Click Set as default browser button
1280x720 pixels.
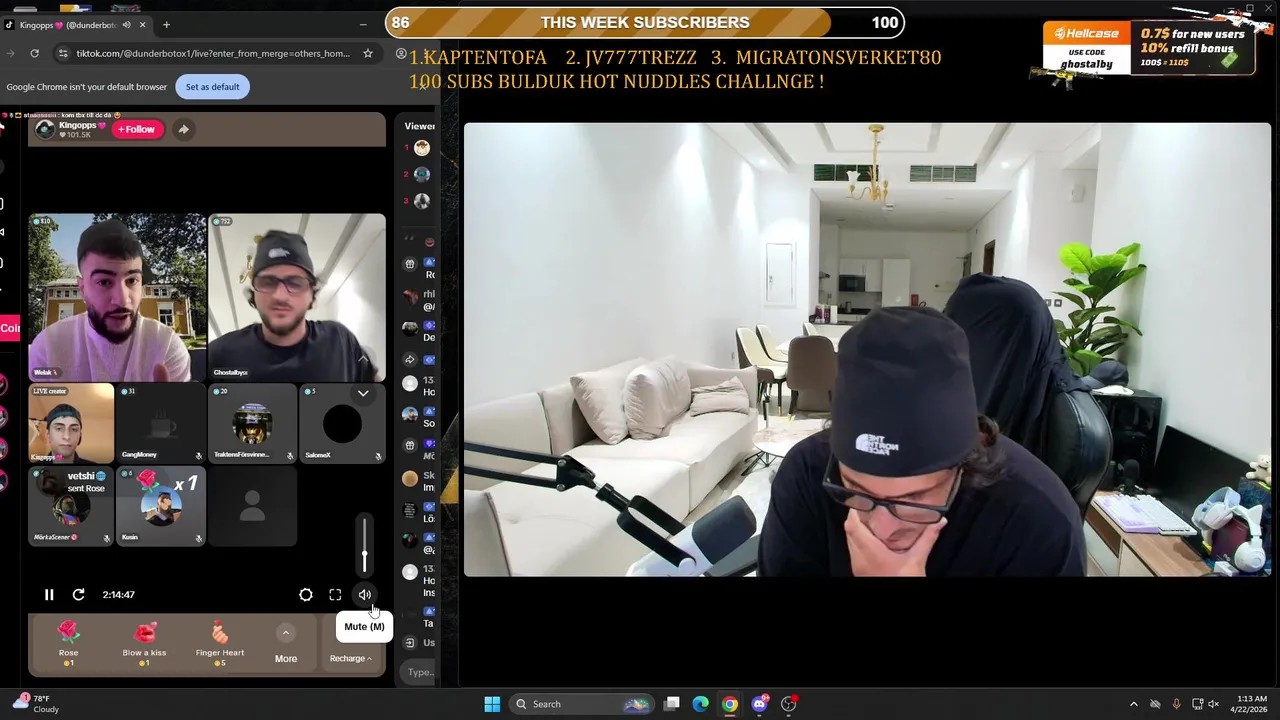coord(212,87)
